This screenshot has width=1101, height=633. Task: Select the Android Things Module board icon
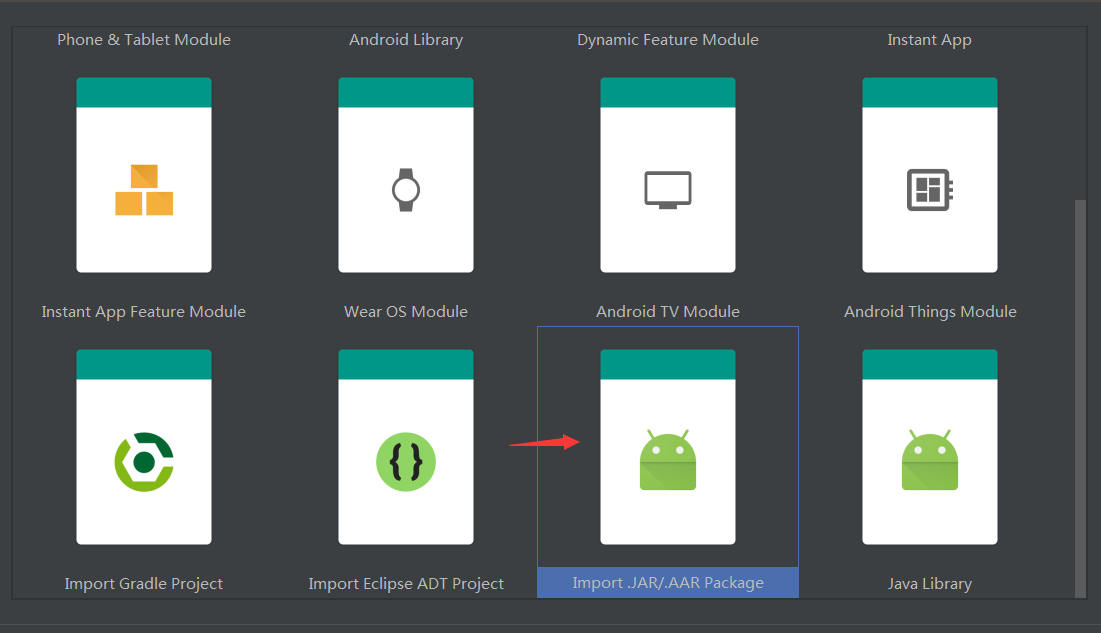(x=930, y=190)
